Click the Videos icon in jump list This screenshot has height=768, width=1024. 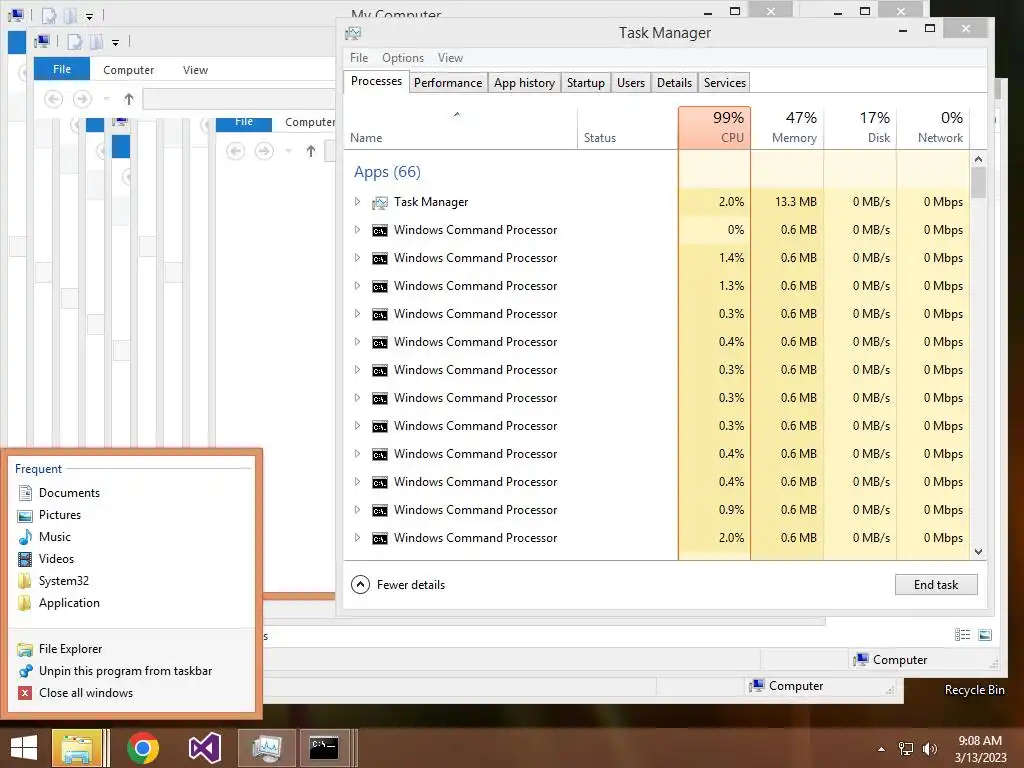pos(25,559)
